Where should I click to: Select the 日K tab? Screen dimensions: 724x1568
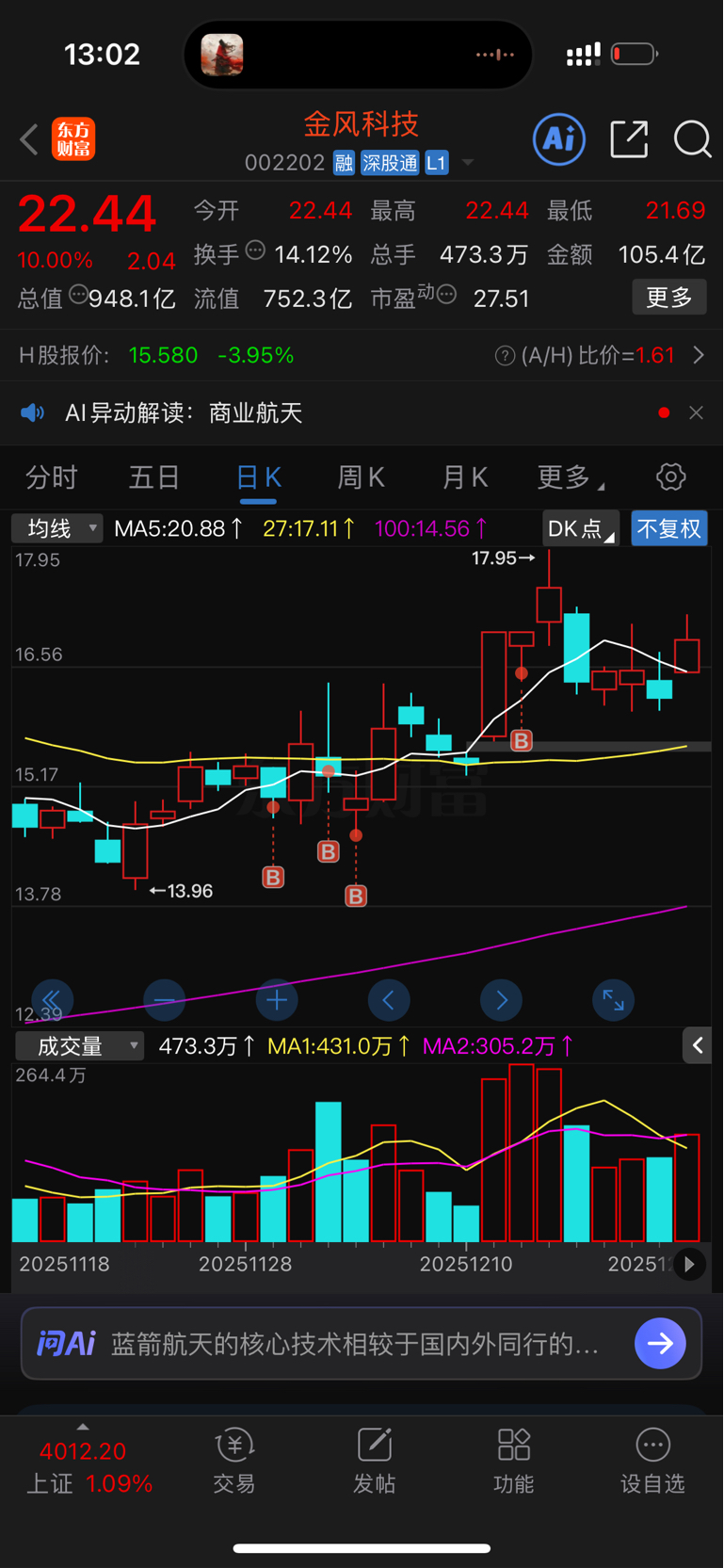[x=258, y=477]
